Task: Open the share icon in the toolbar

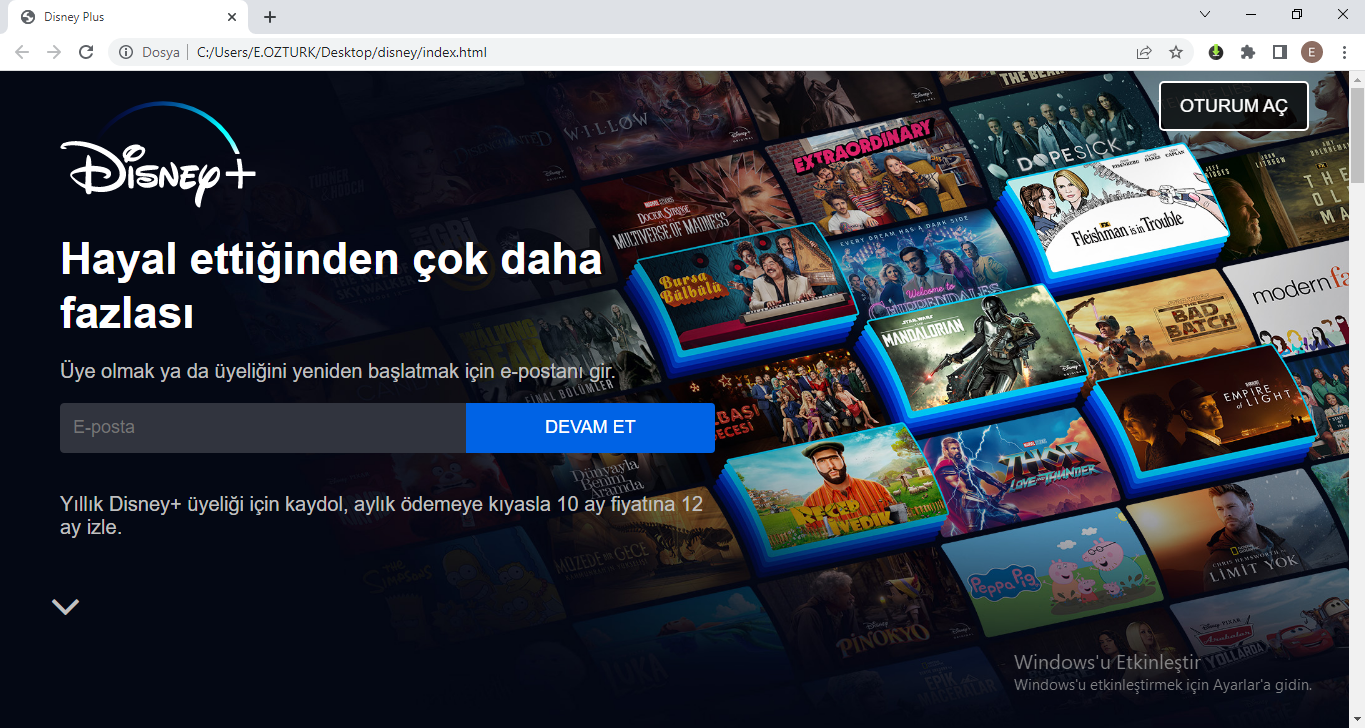Action: (x=1143, y=52)
